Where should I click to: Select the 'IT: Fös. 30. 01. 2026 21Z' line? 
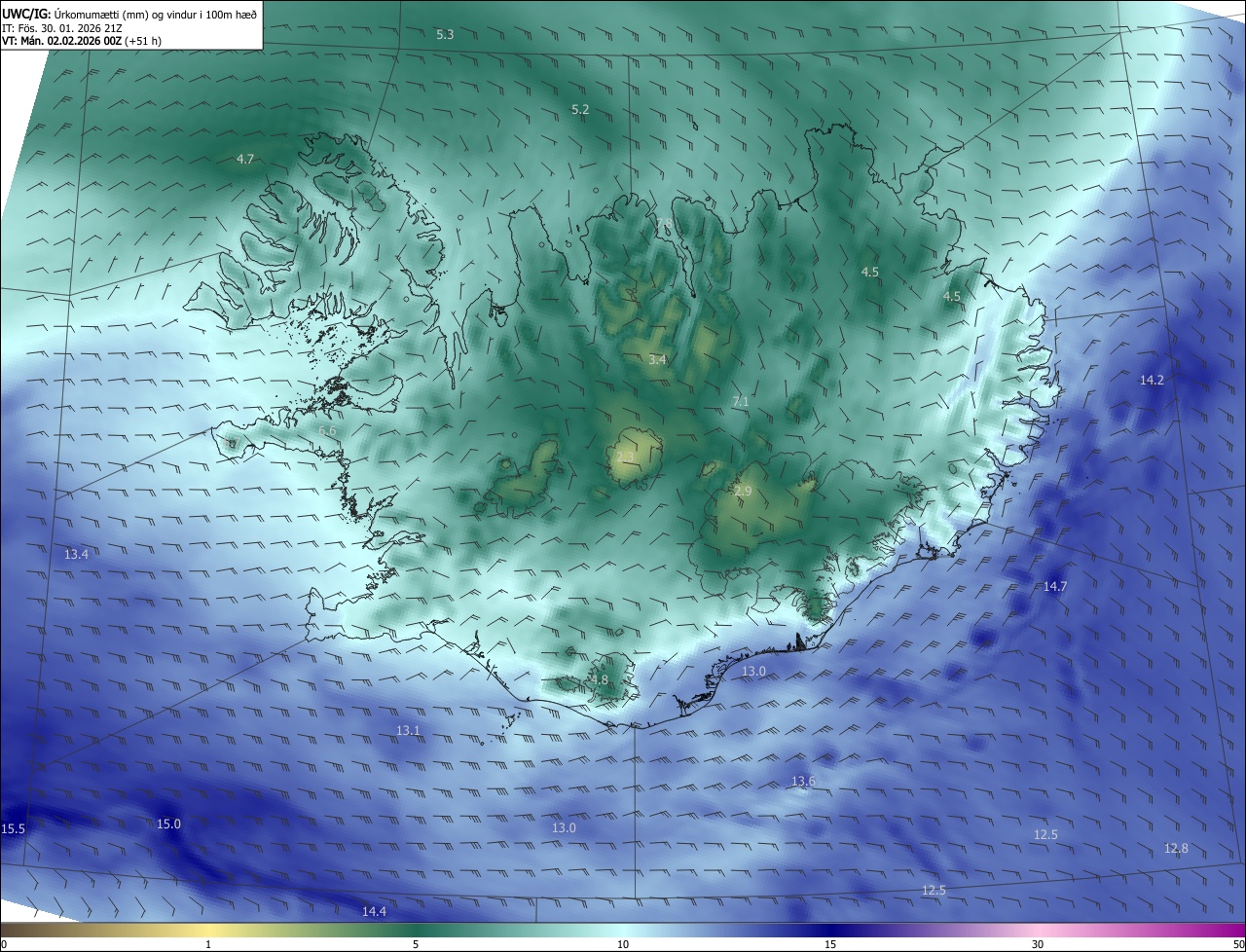(x=61, y=28)
